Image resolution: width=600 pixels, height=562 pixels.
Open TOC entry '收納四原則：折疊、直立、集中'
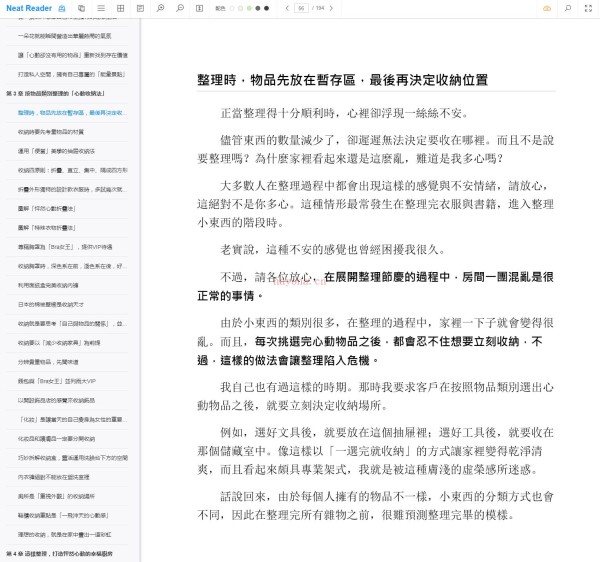click(73, 170)
